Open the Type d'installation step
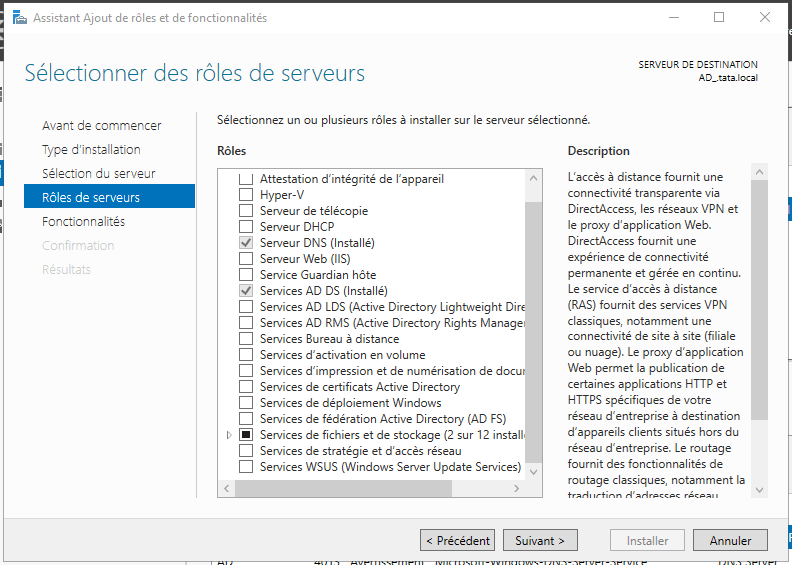 (91, 149)
